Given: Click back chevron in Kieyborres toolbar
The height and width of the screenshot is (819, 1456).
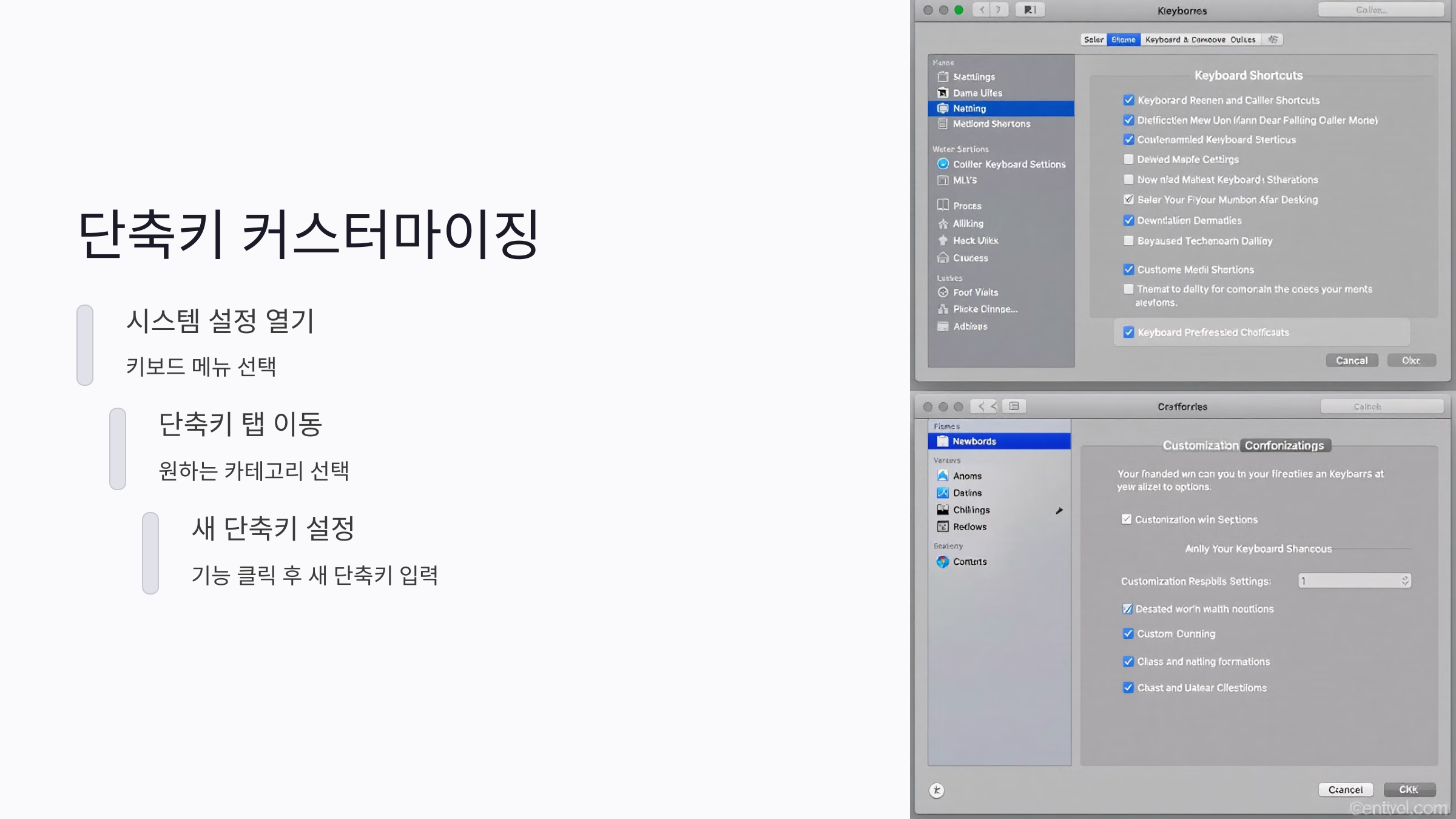Looking at the screenshot, I should (982, 10).
